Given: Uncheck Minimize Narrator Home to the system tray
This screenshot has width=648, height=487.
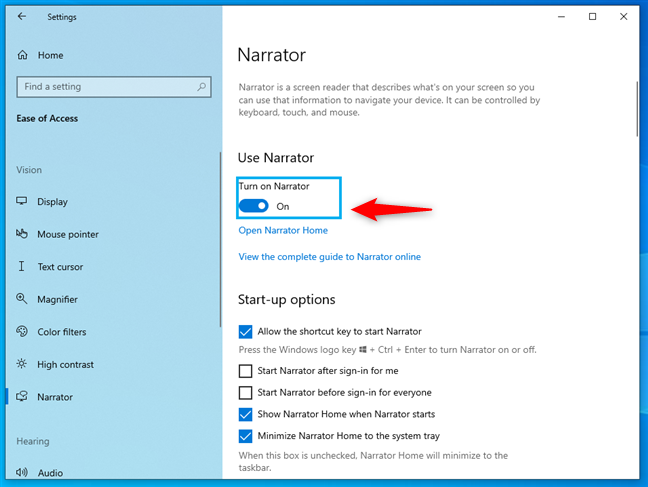Looking at the screenshot, I should tap(245, 436).
